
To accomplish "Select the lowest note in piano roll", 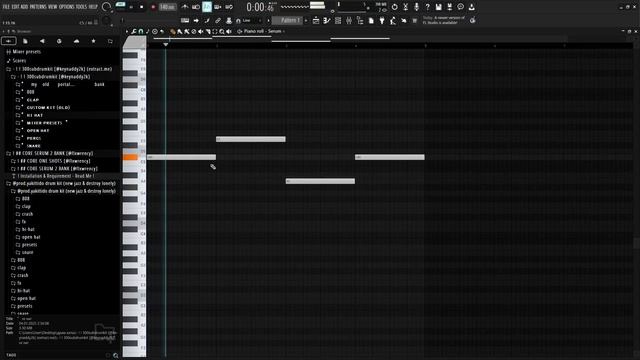I will point(320,181).
